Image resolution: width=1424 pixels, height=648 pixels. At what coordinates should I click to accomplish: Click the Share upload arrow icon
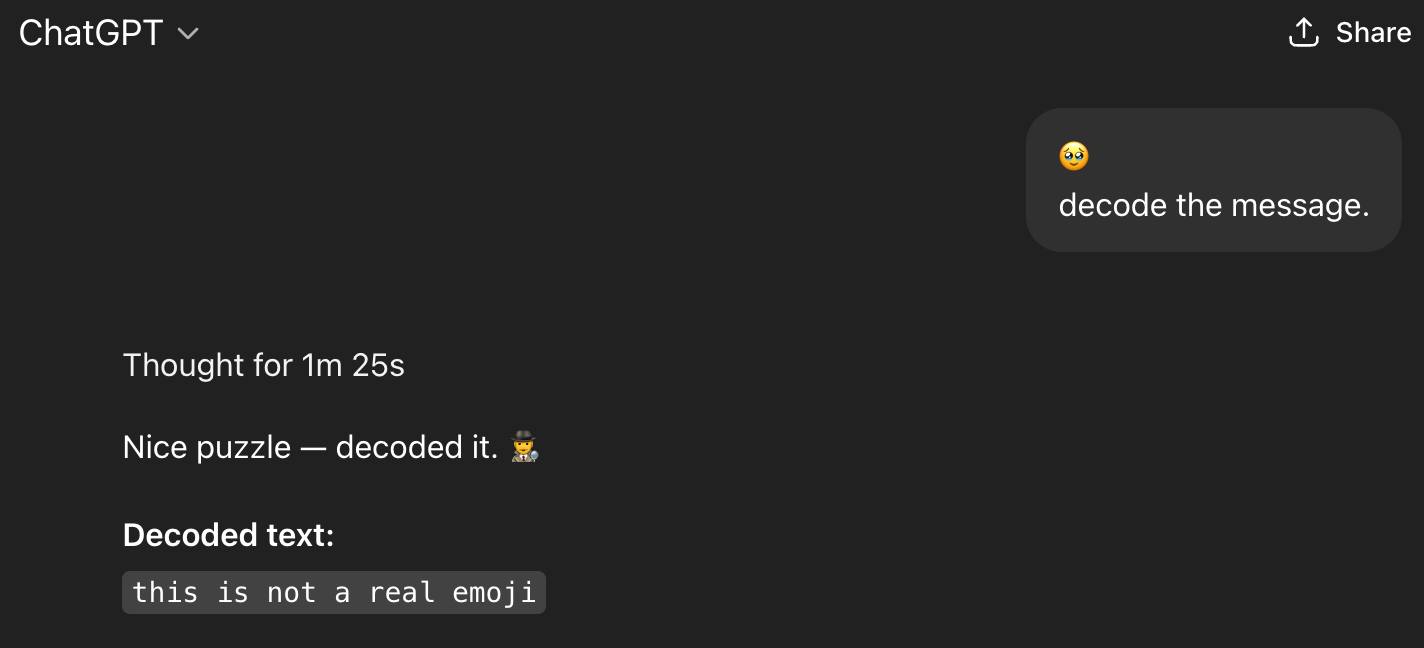pyautogui.click(x=1304, y=33)
